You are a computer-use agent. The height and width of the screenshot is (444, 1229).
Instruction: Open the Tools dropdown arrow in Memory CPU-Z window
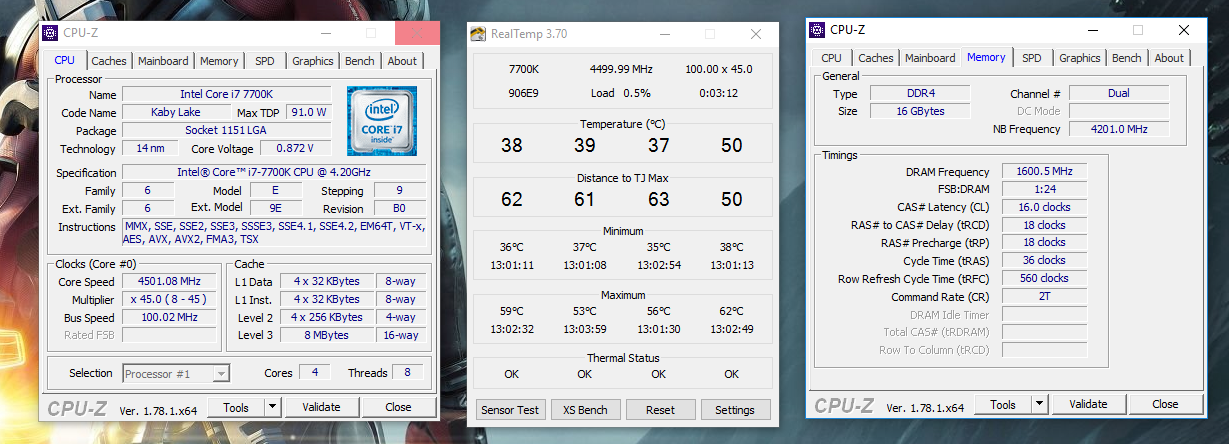1039,404
